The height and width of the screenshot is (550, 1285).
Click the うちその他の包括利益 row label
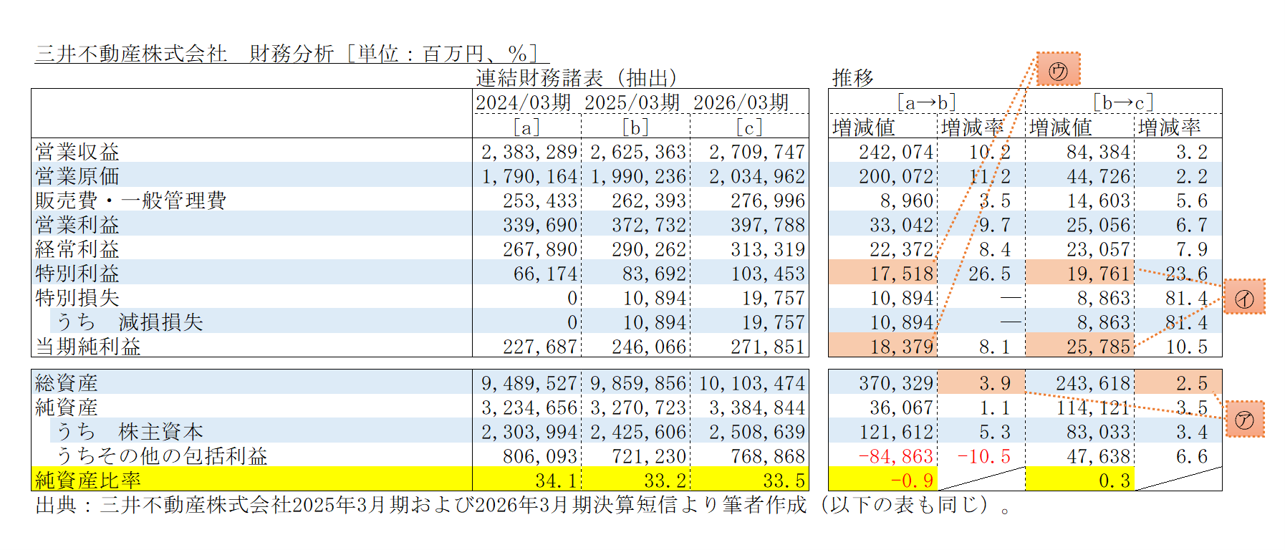[162, 456]
